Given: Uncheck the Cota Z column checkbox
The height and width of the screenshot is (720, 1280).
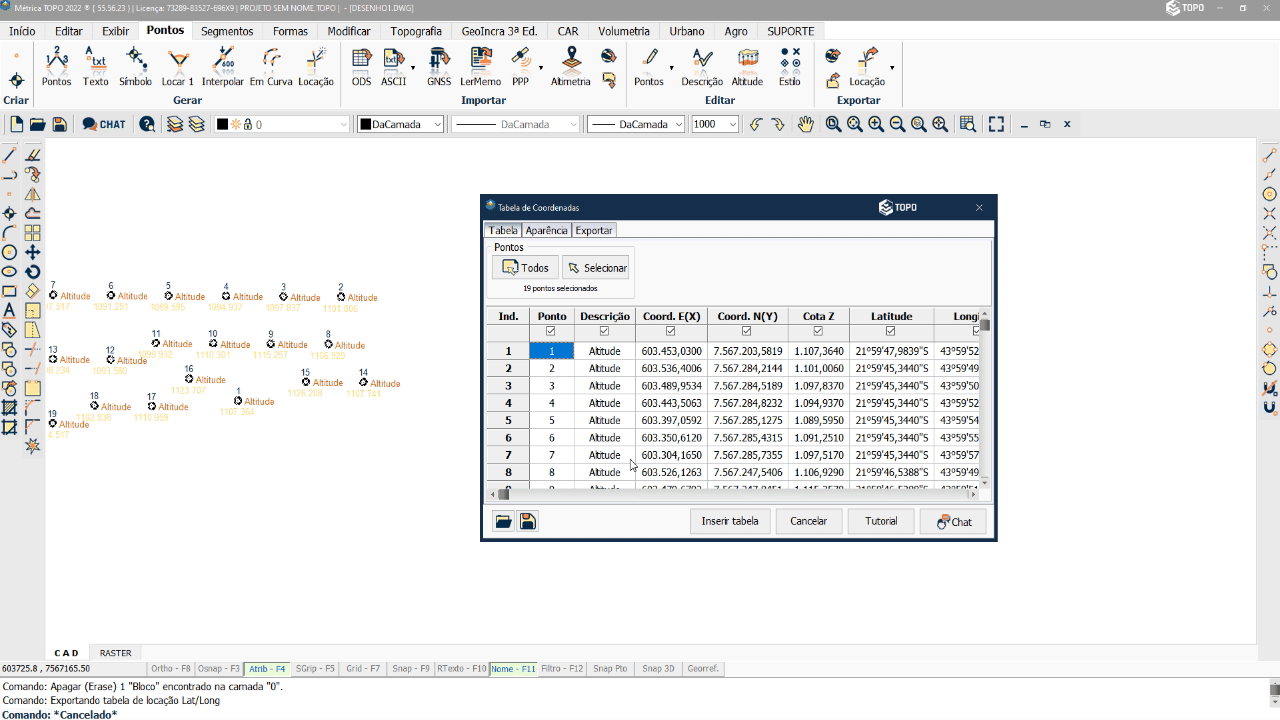Looking at the screenshot, I should click(818, 332).
